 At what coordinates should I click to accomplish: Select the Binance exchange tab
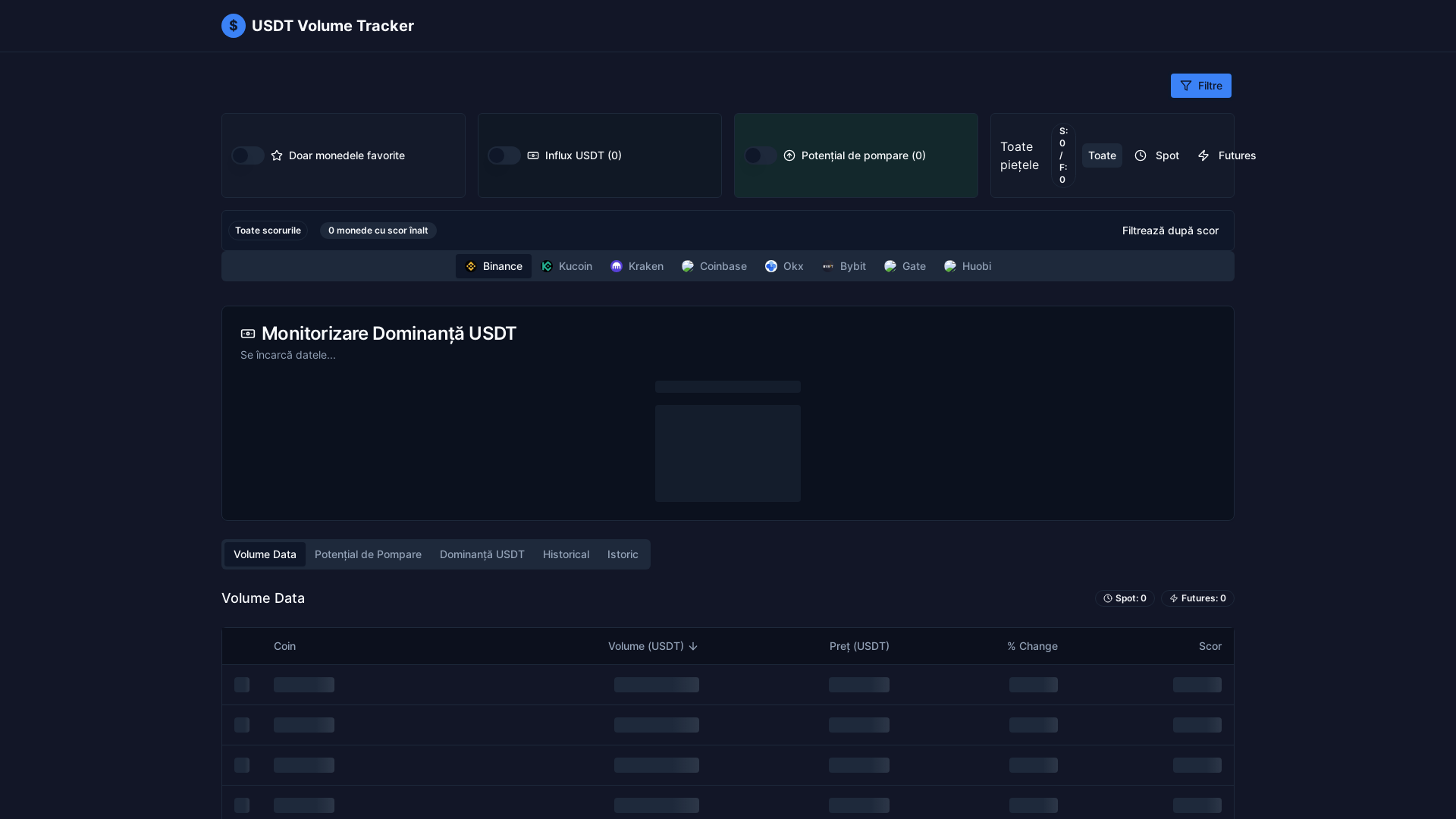[x=494, y=266]
